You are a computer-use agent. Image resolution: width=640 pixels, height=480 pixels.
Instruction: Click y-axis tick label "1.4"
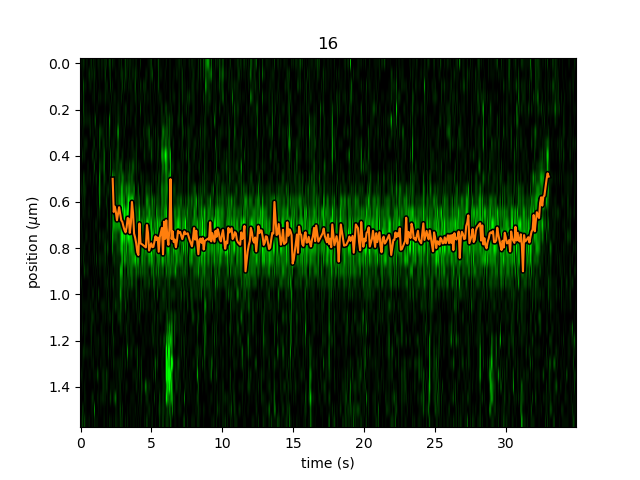point(59,387)
